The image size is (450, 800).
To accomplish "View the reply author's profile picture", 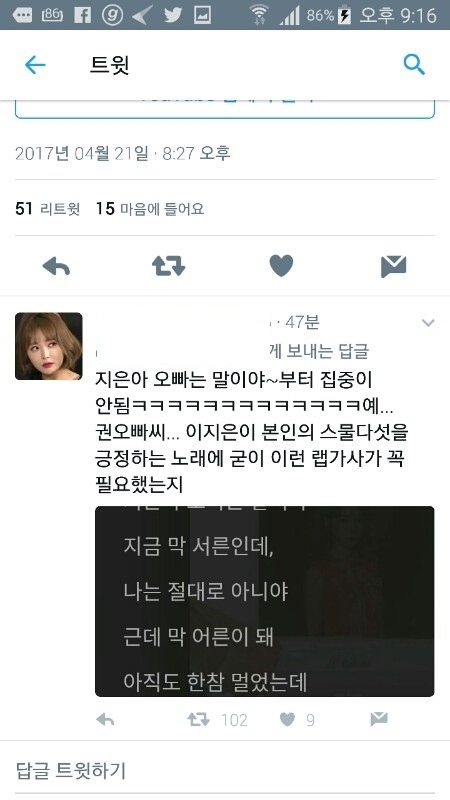I will click(48, 346).
